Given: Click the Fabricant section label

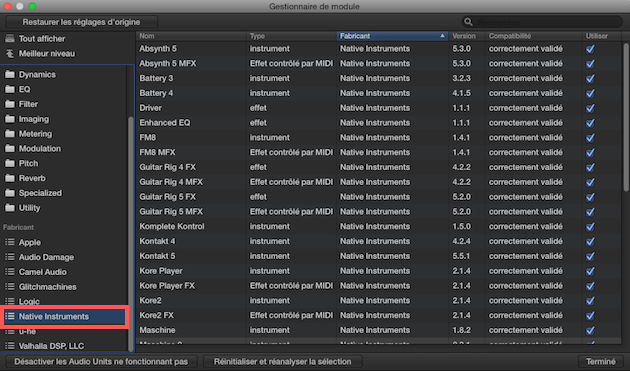Looking at the screenshot, I should [18, 228].
